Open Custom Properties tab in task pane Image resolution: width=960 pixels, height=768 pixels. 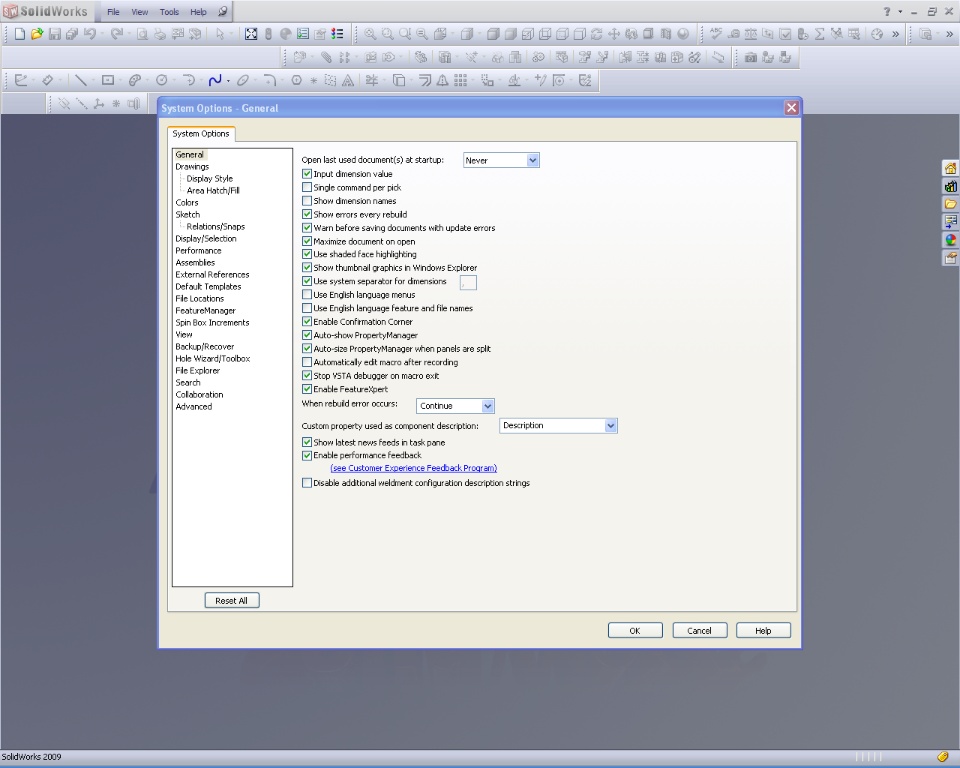(950, 258)
